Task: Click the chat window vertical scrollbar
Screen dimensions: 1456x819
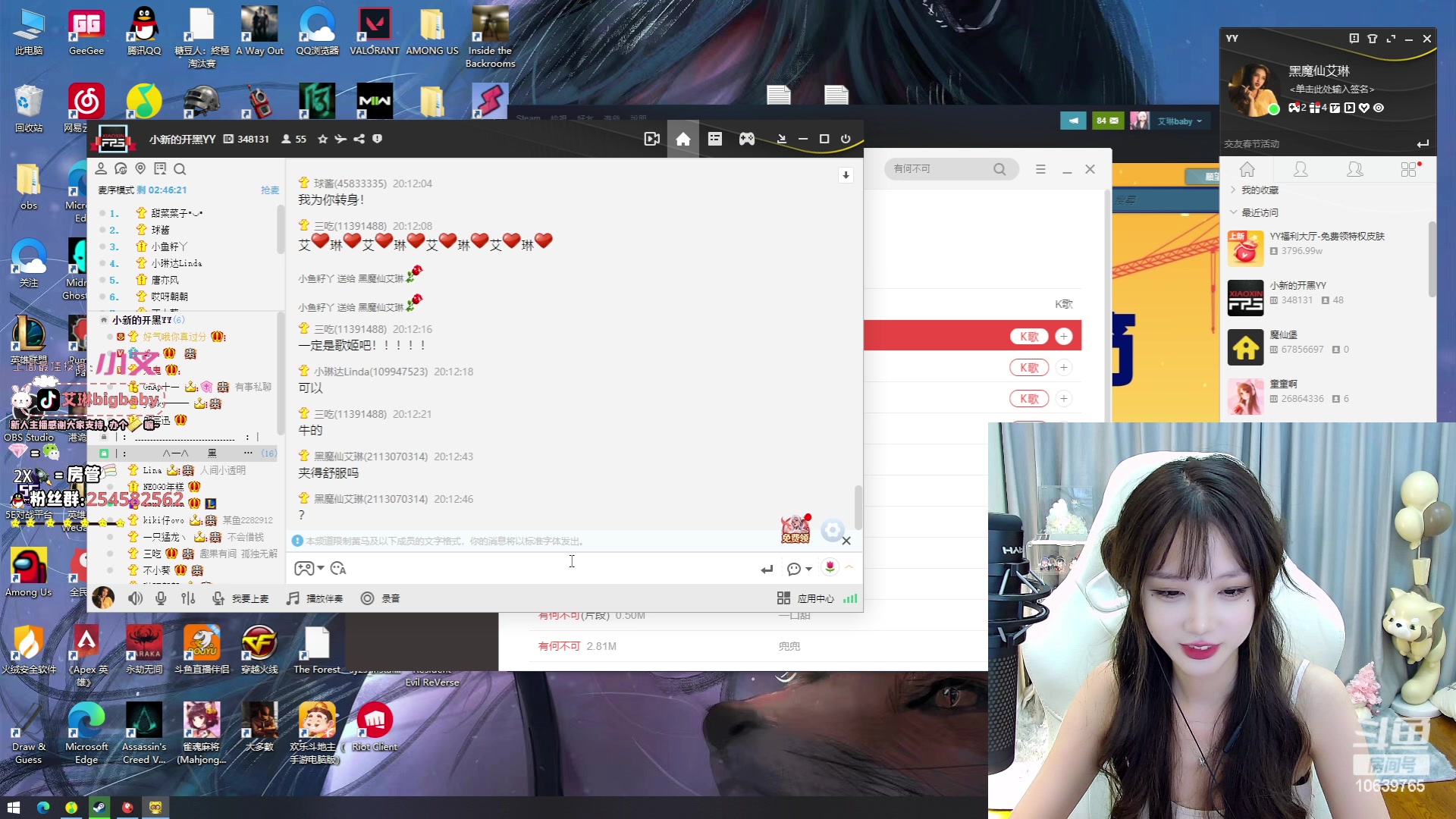Action: coord(858,507)
